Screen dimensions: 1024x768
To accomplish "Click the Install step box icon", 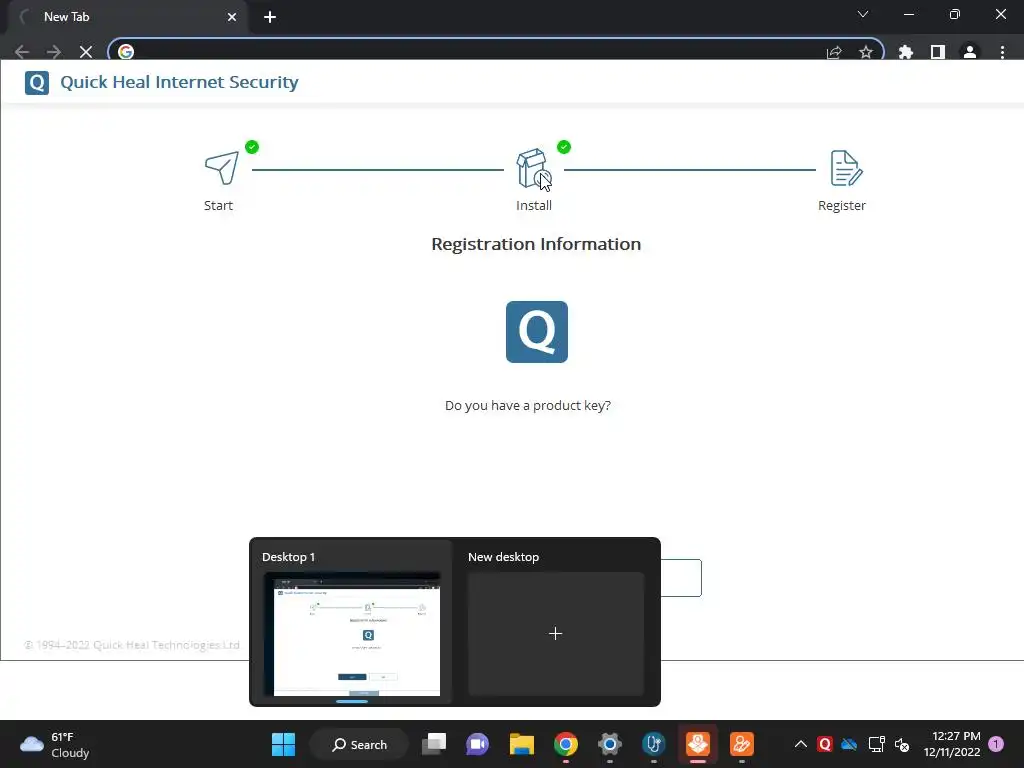I will coord(533,168).
